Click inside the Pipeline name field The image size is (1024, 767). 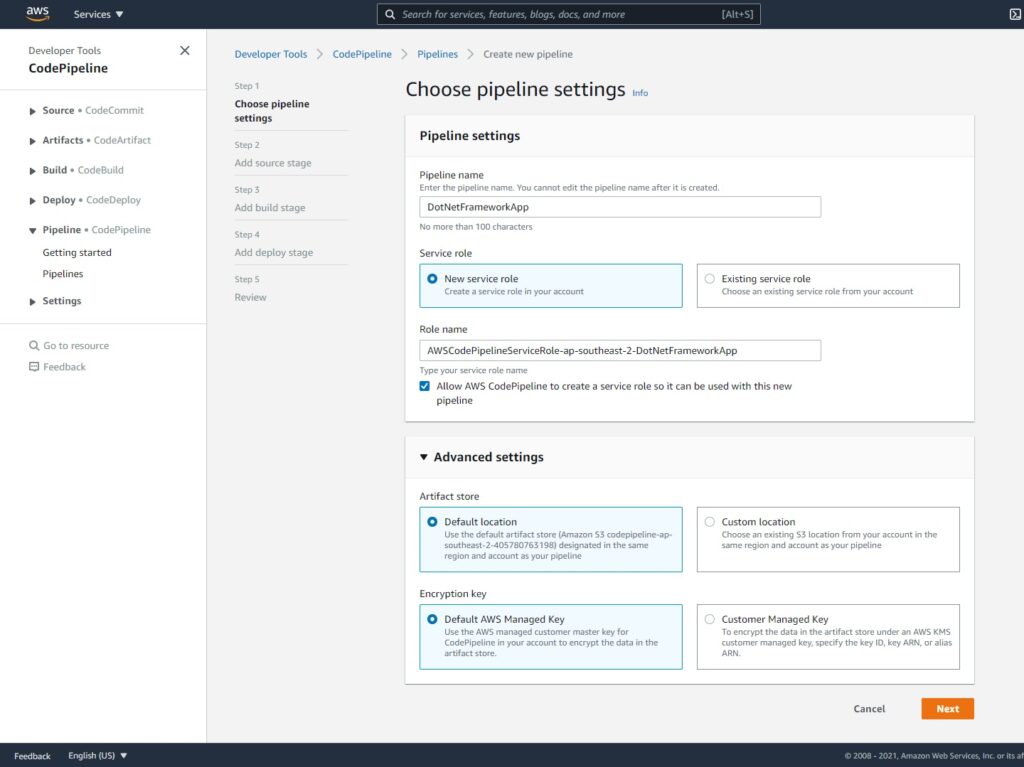point(620,206)
